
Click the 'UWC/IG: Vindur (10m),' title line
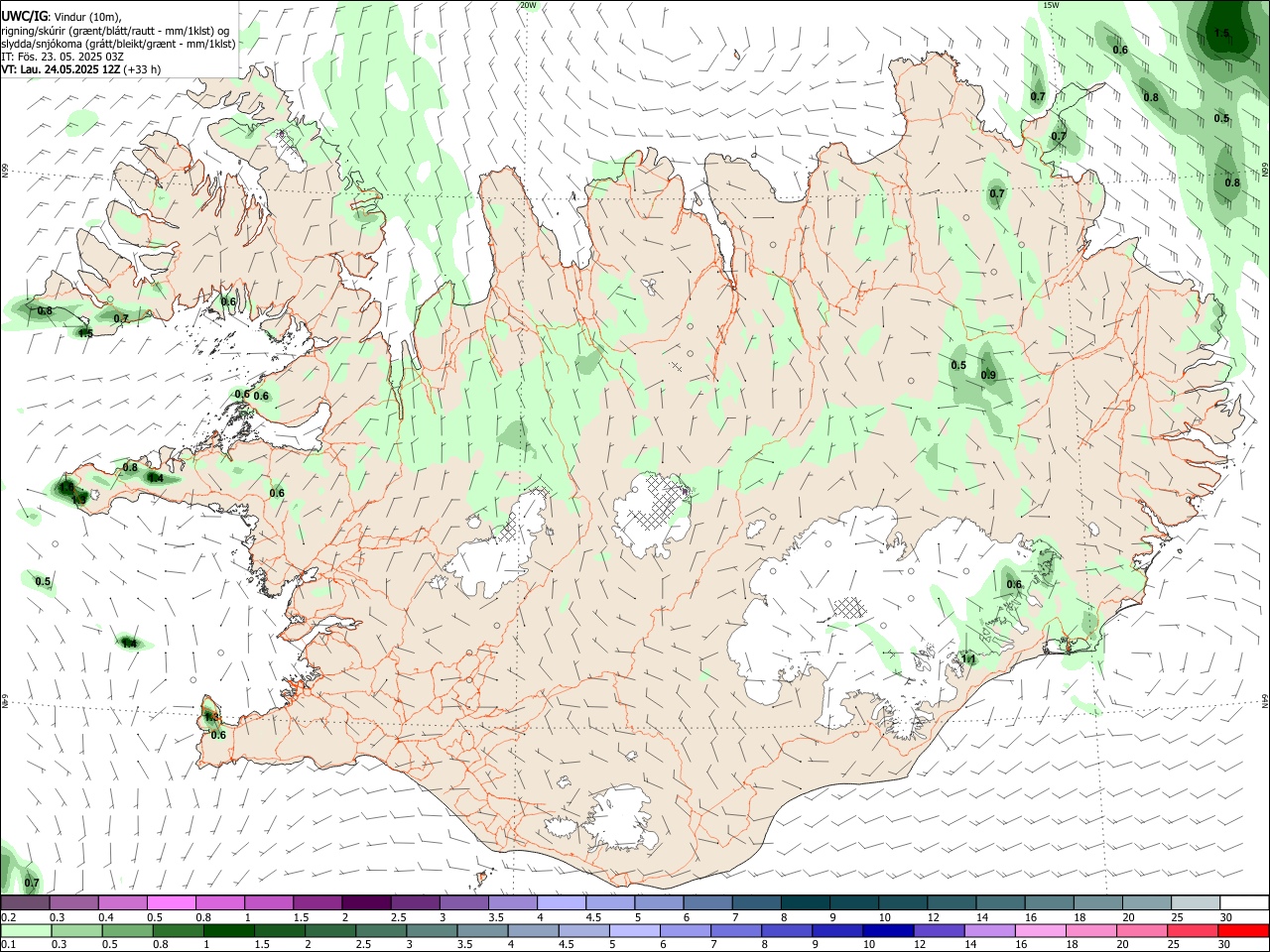(x=62, y=17)
